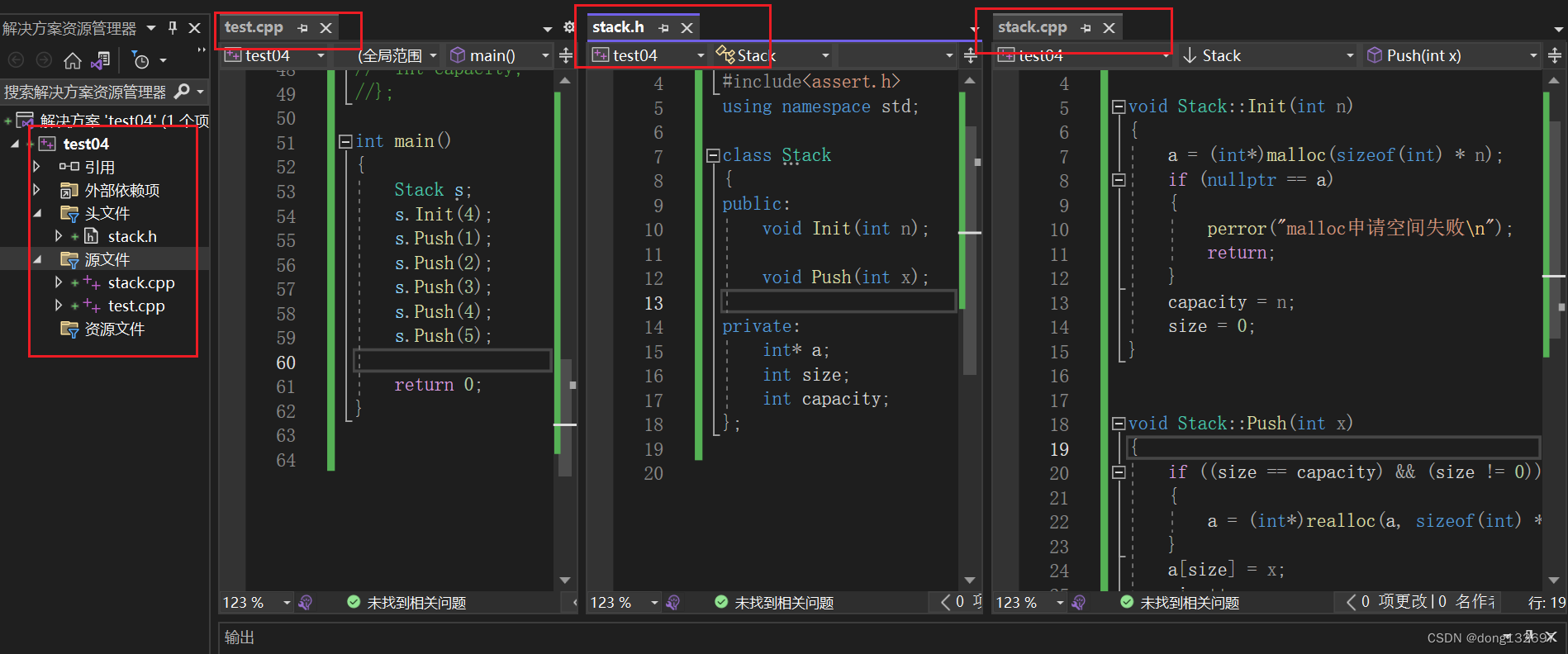Collapse the 头文件 folder
1568x654 pixels.
coord(37,213)
